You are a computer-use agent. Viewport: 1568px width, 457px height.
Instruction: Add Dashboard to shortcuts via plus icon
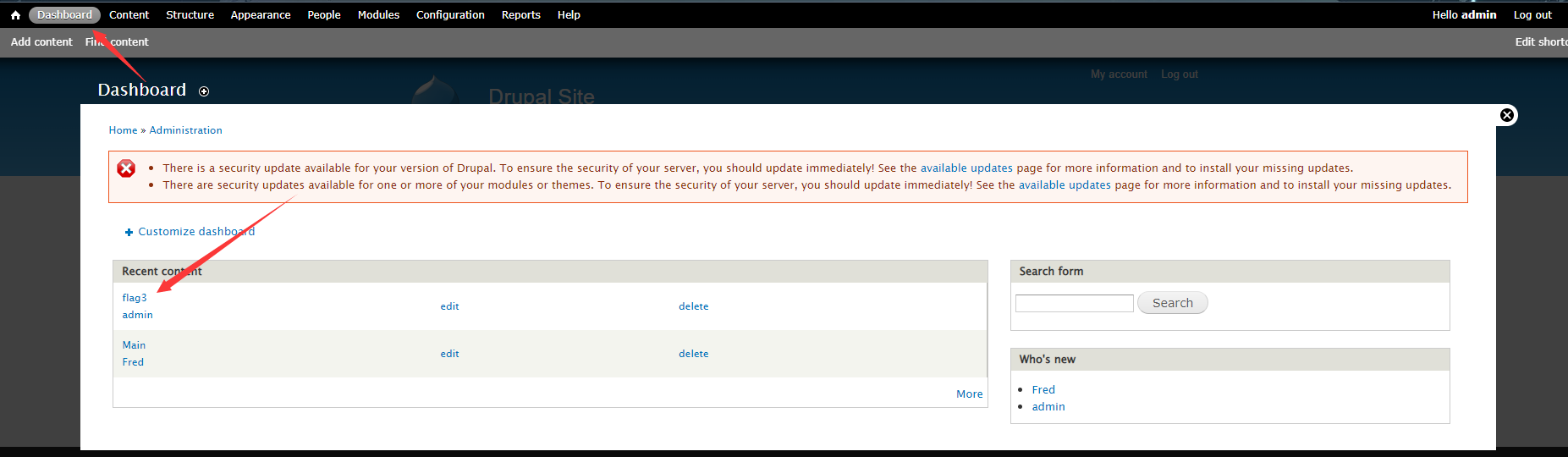pyautogui.click(x=204, y=91)
